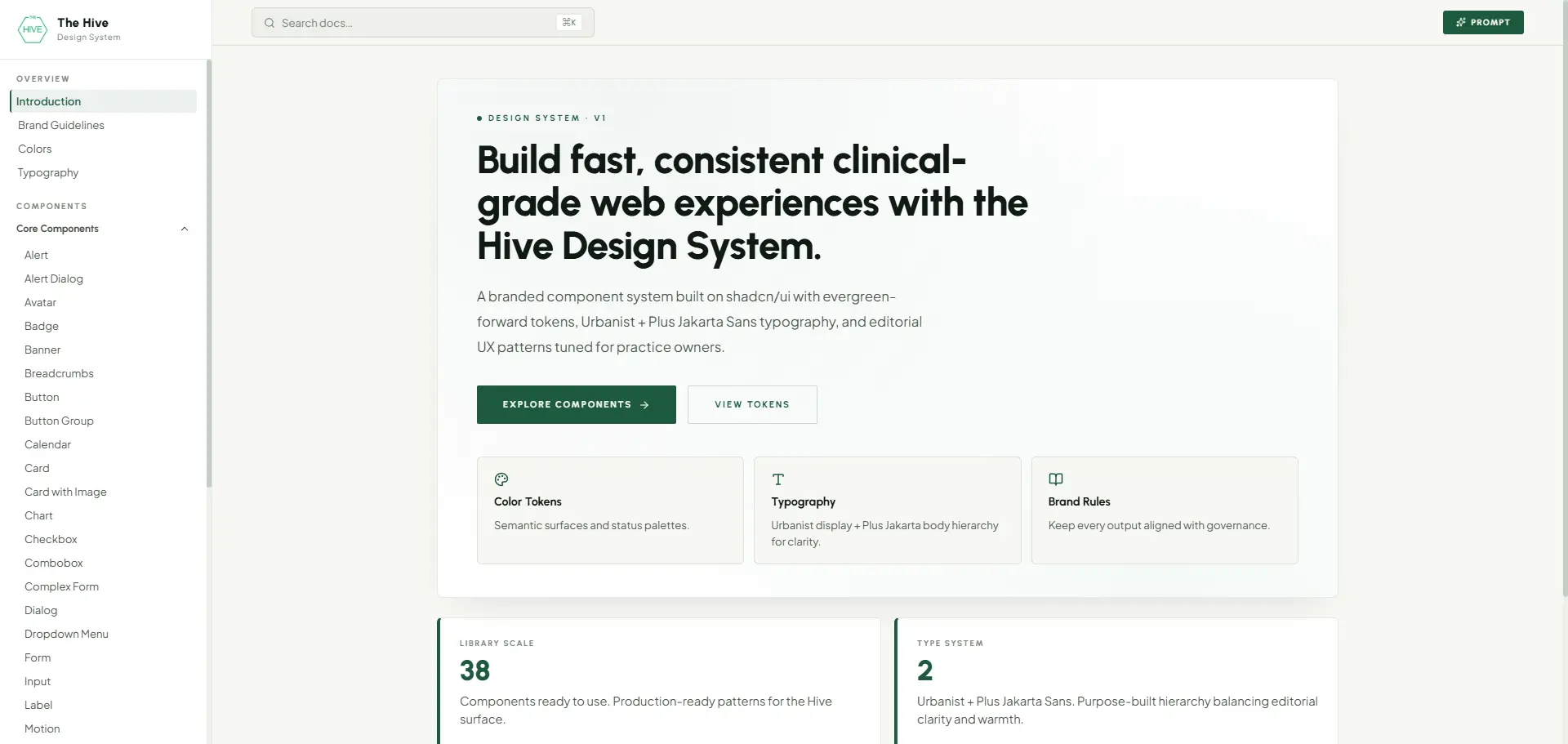1568x744 pixels.
Task: Open Button component page
Action: (x=42, y=397)
